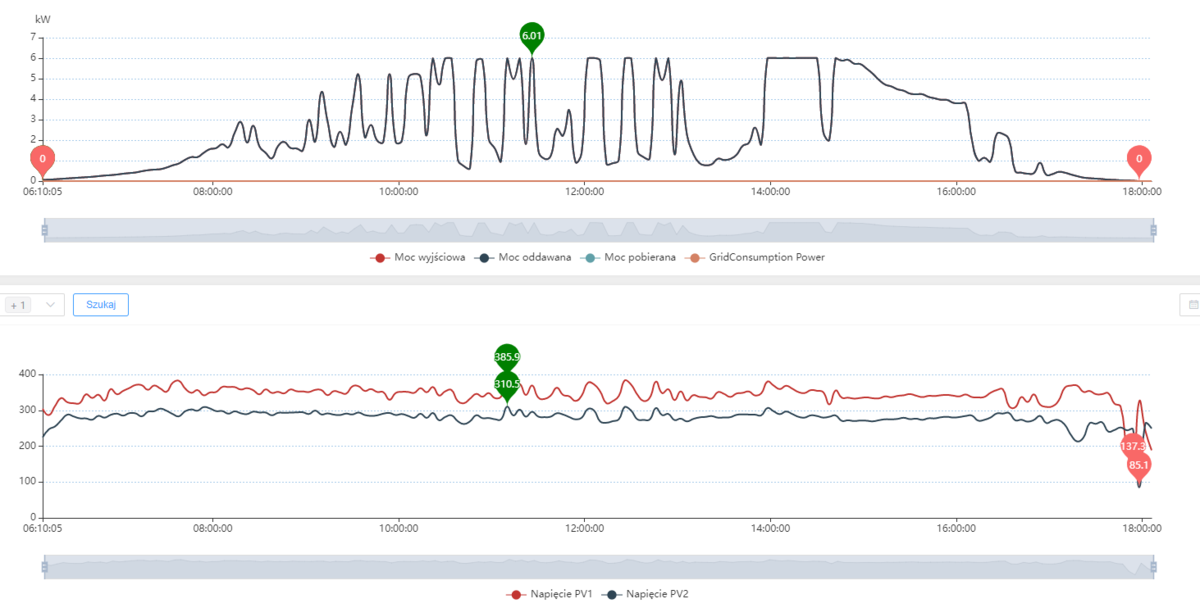Click the right handle of voltage chart zoom slider
Image resolution: width=1200 pixels, height=608 pixels.
tap(1153, 567)
